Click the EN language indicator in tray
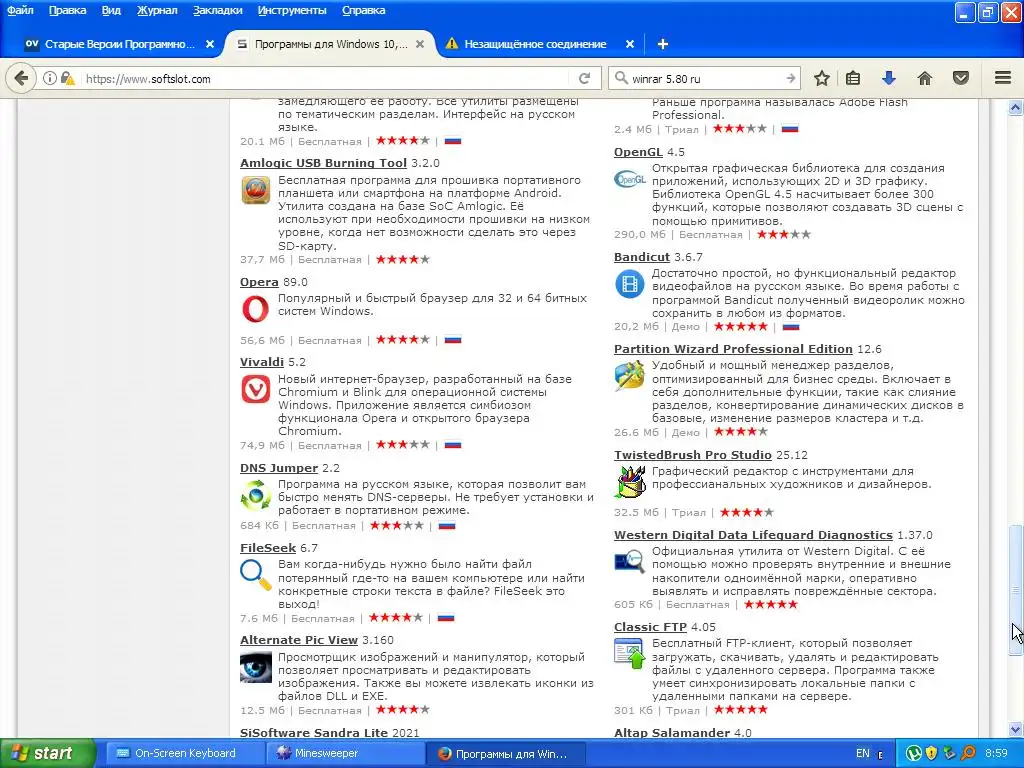 tap(863, 753)
